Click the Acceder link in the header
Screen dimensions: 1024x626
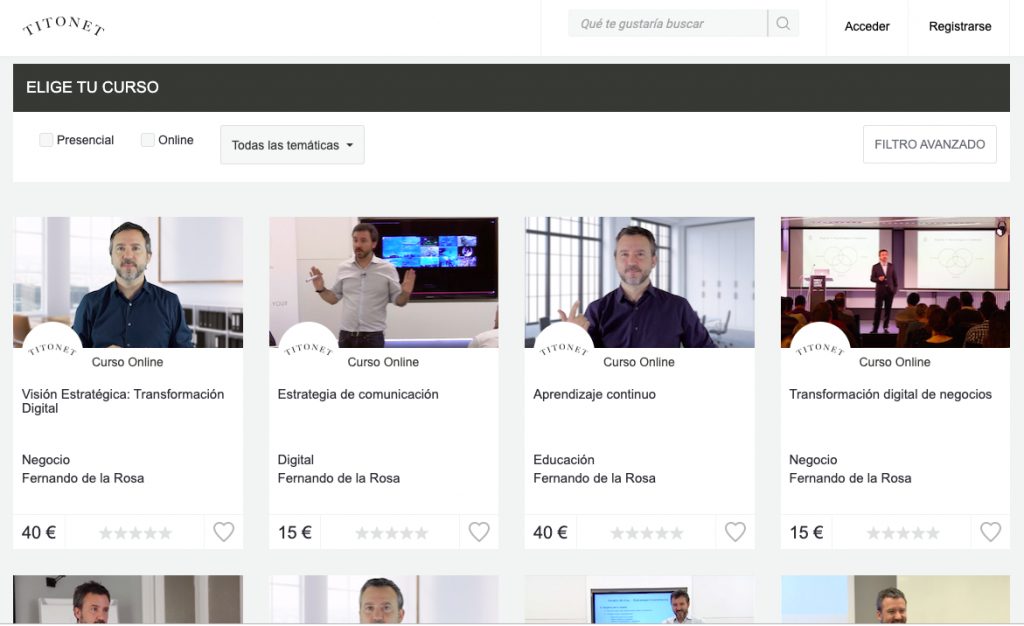867,27
